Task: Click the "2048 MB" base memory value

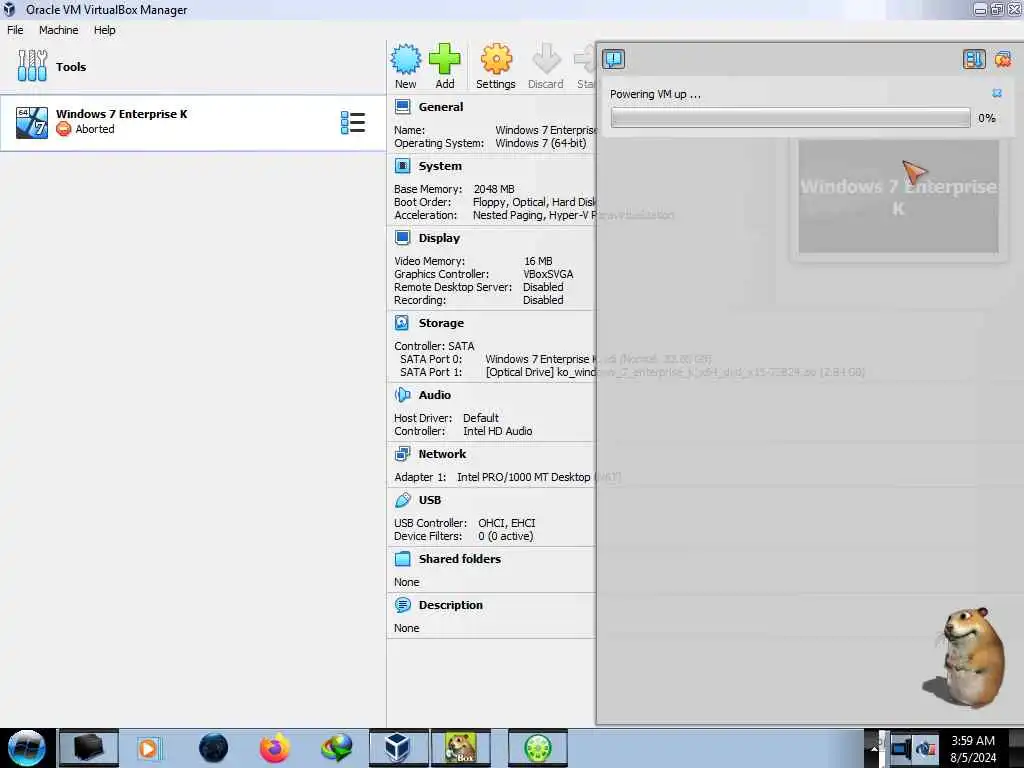Action: pos(494,189)
